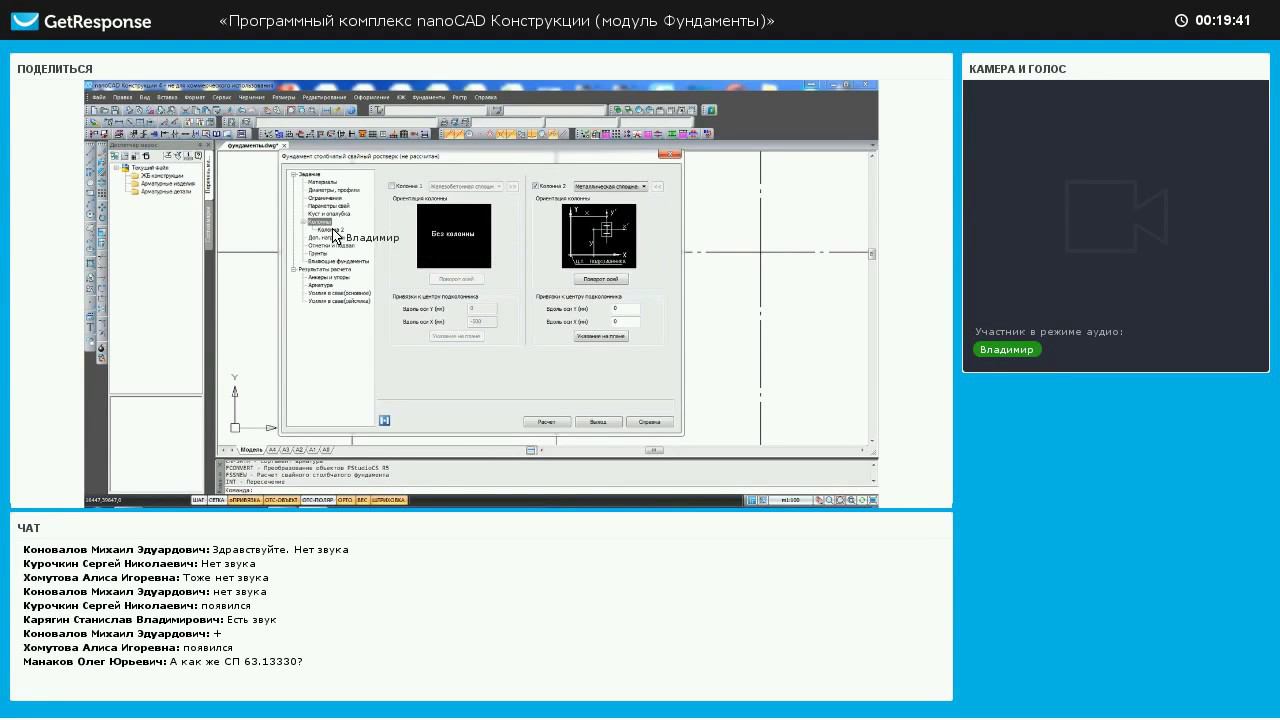Open the Правка menu
The height and width of the screenshot is (720, 1280).
[x=122, y=97]
